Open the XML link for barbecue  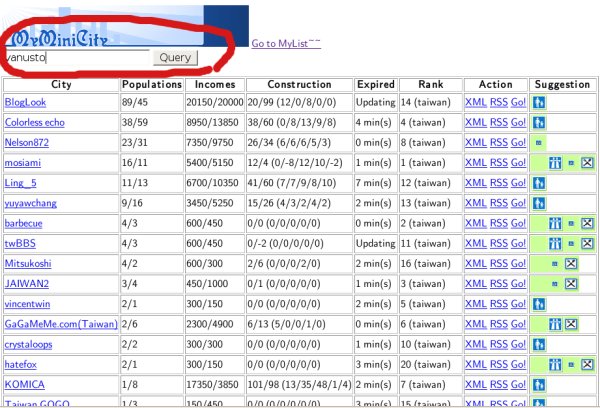(x=476, y=224)
